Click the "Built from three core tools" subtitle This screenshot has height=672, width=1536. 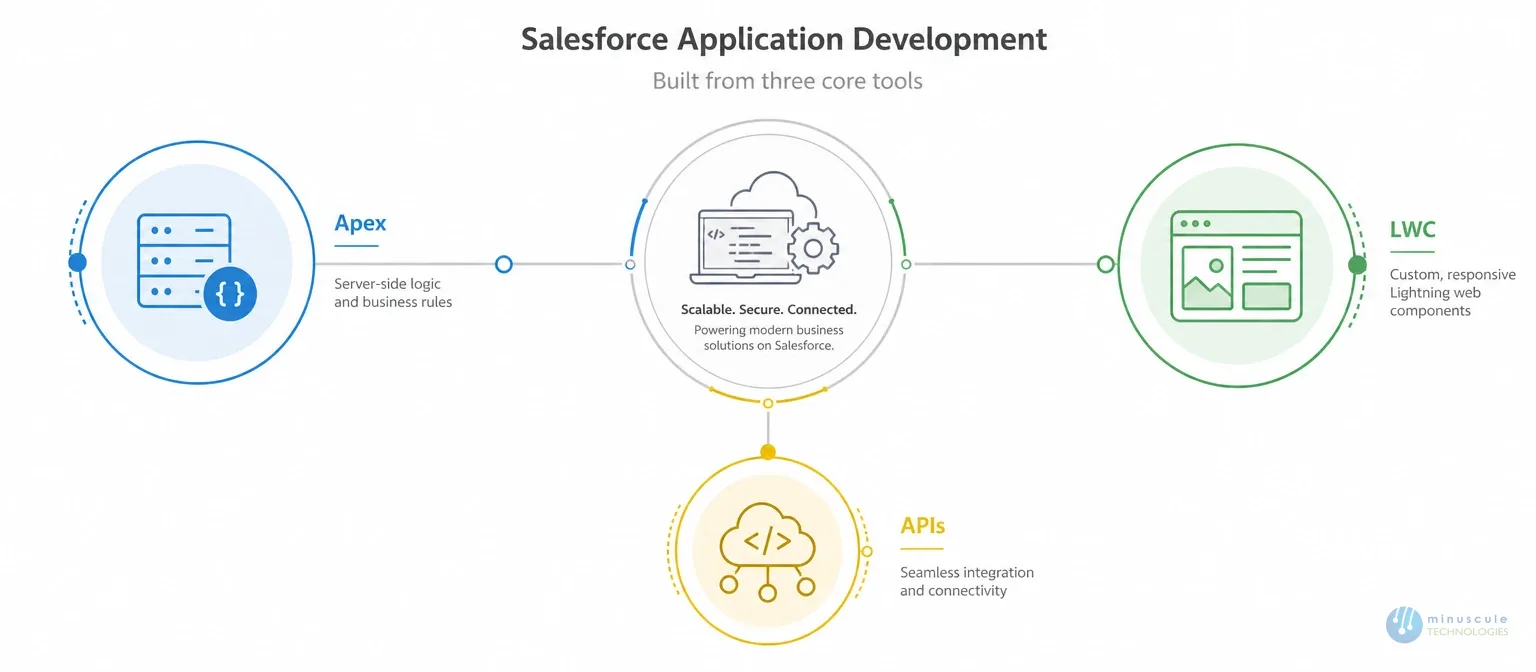click(x=788, y=81)
